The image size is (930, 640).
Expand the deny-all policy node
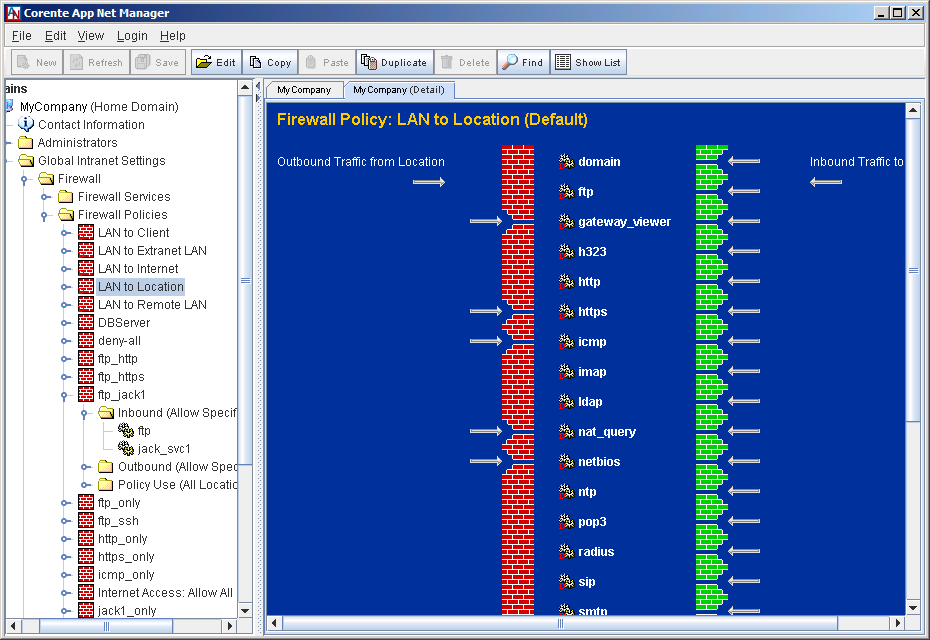pos(65,341)
